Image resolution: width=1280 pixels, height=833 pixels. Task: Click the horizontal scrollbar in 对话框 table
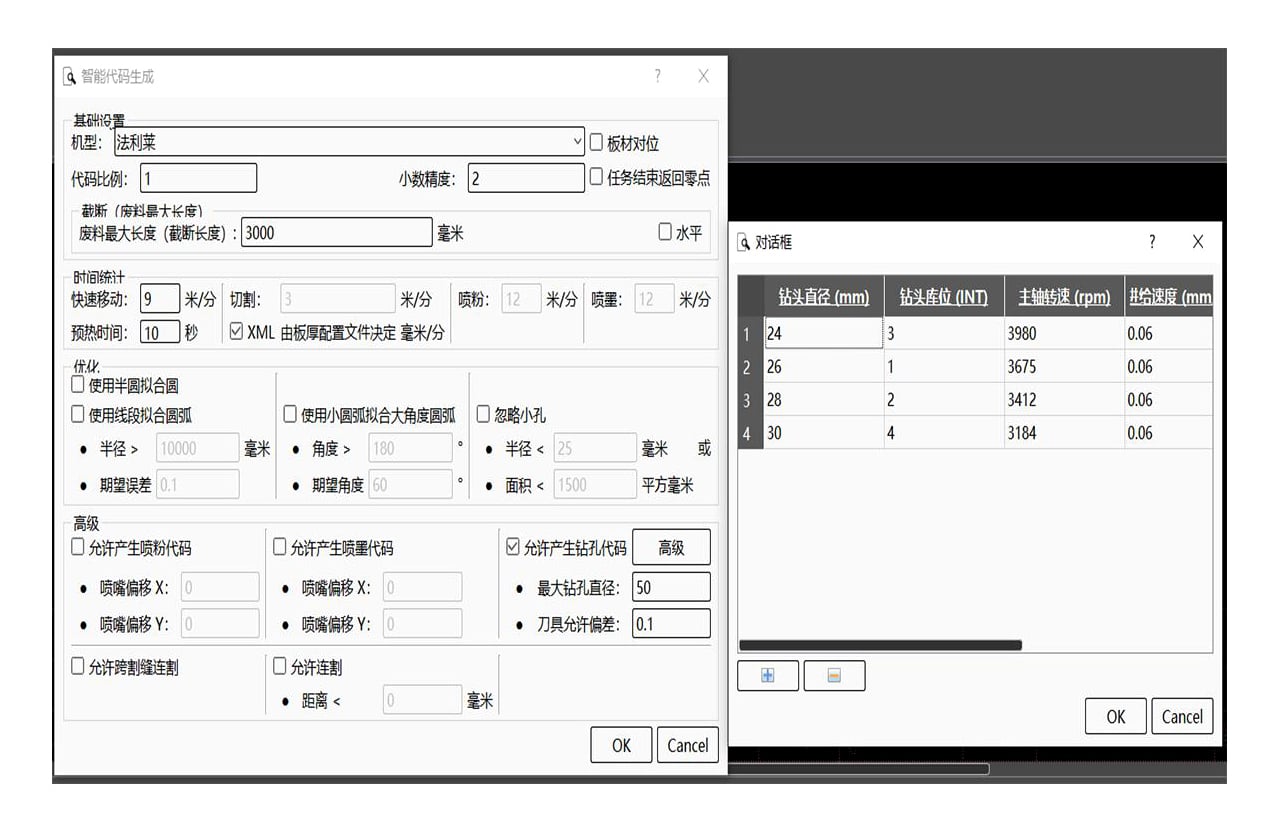(x=880, y=645)
